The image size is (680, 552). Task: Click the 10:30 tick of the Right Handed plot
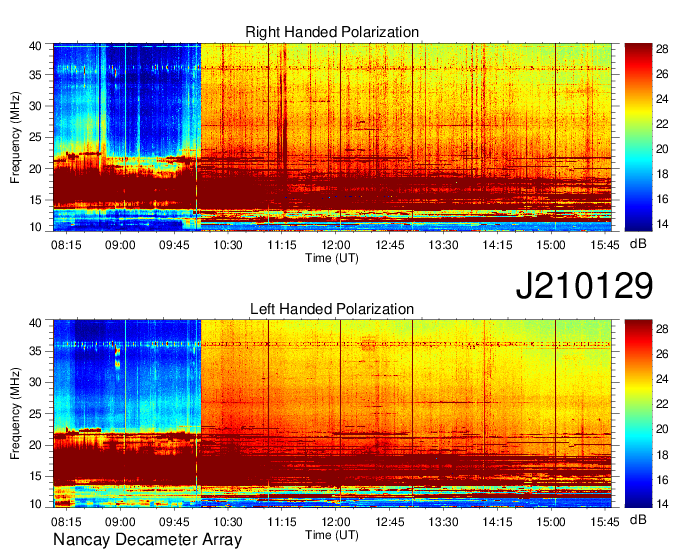228,245
